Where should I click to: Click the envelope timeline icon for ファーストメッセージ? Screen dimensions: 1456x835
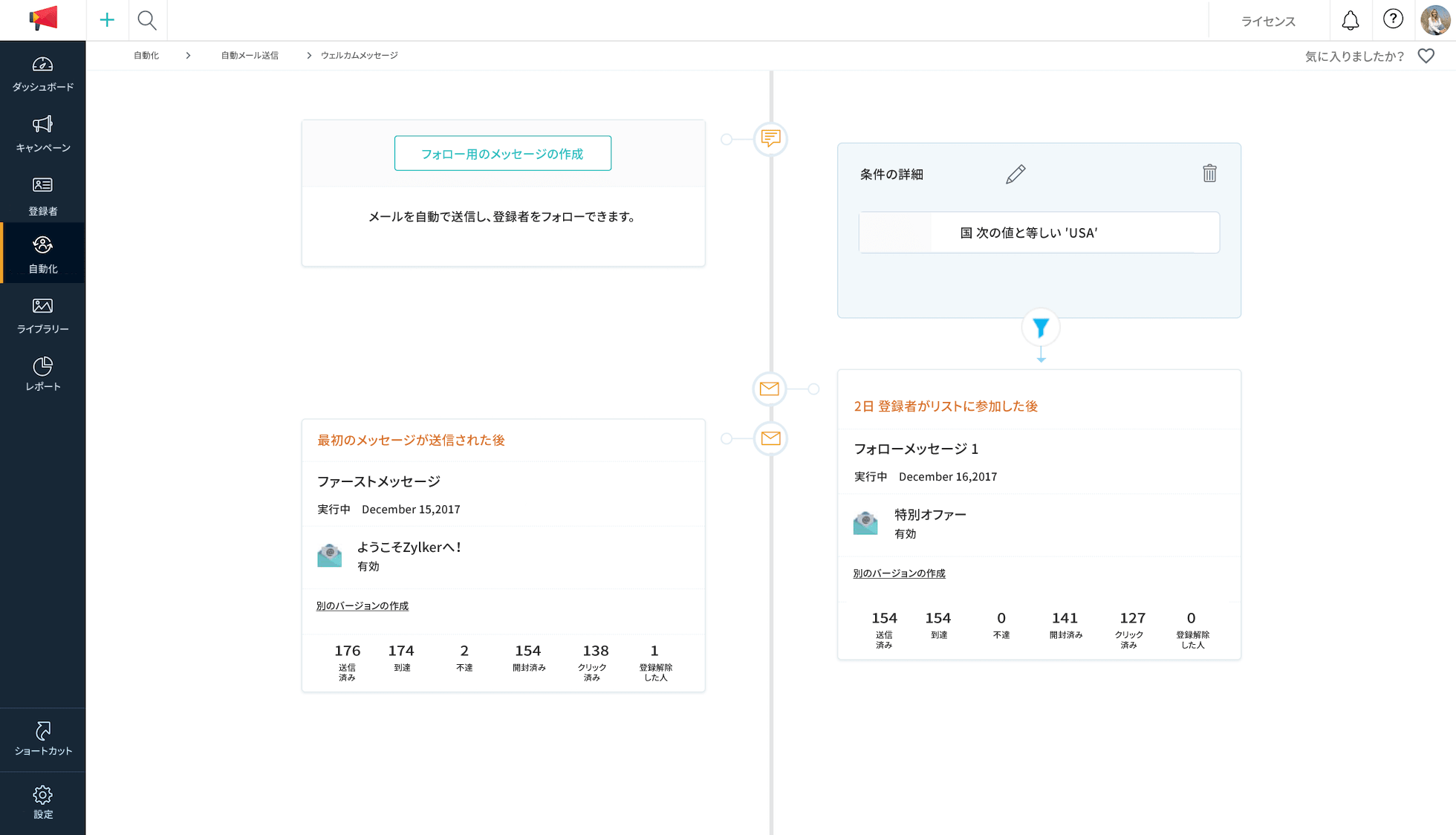coord(770,438)
